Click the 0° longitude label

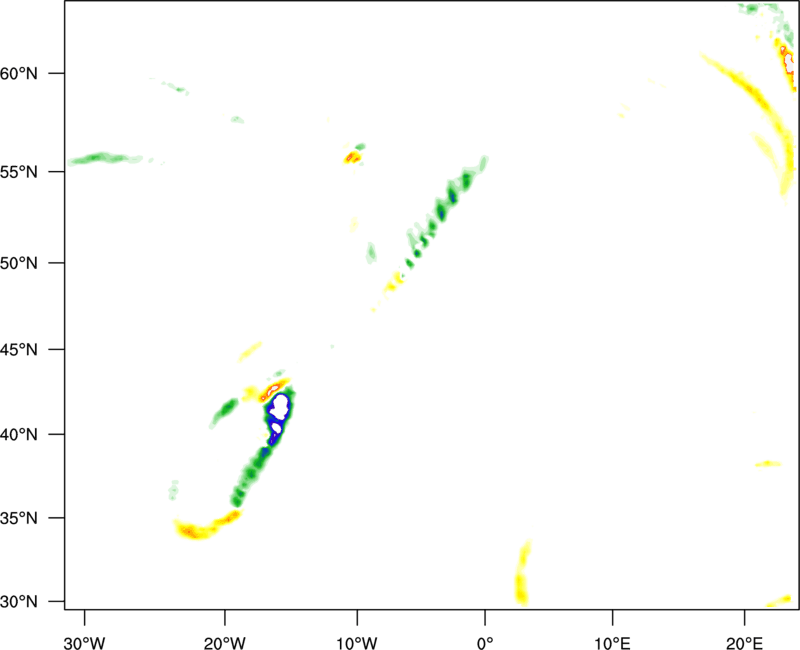coord(485,643)
